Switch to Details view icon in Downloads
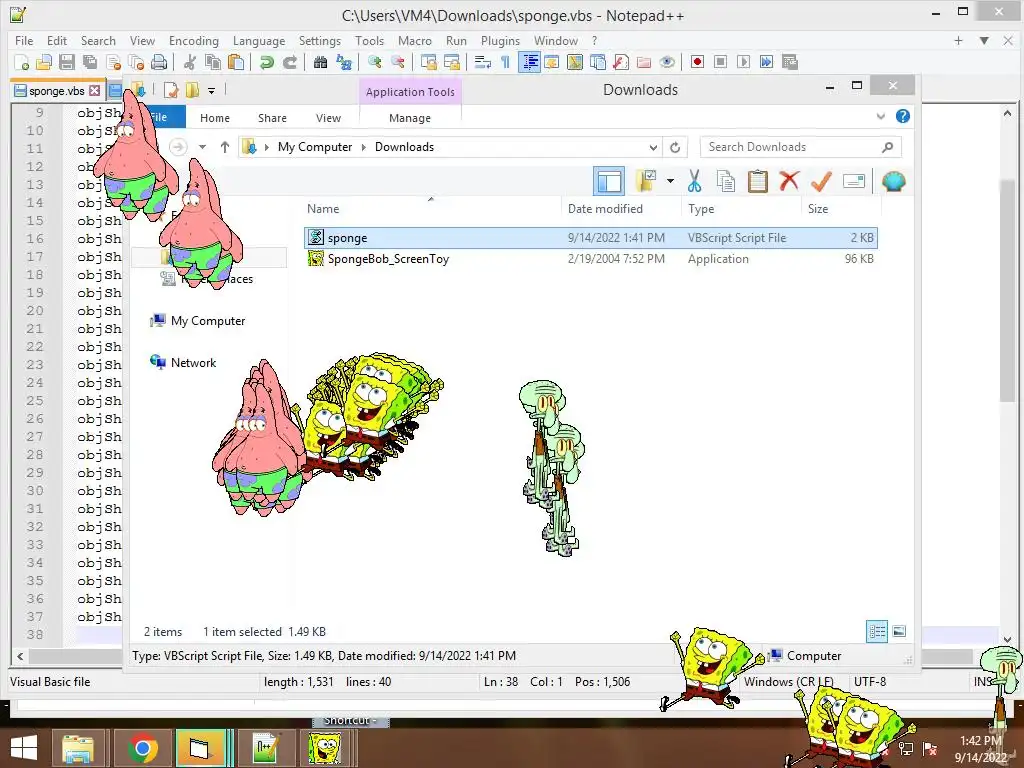 click(877, 631)
